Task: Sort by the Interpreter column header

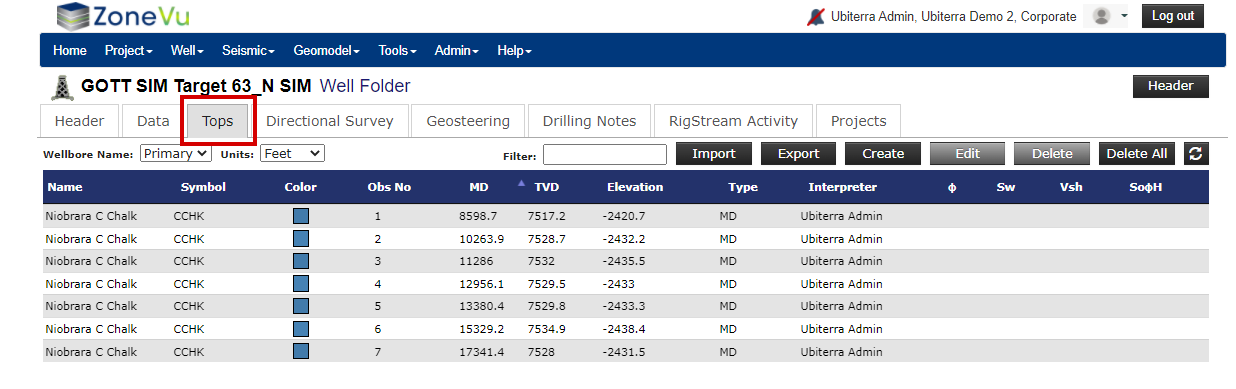Action: [x=843, y=187]
